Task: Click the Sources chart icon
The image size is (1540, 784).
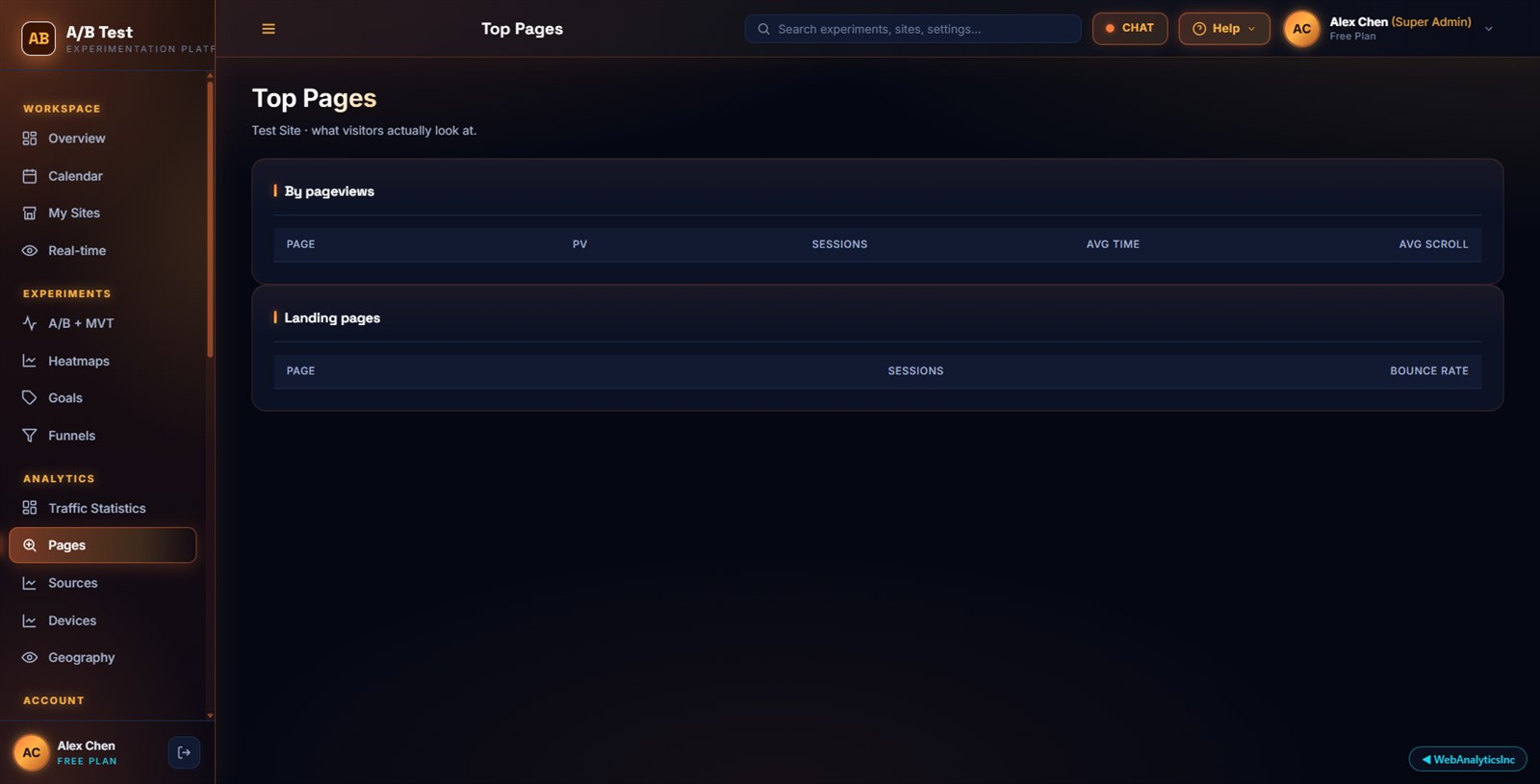Action: coord(30,583)
